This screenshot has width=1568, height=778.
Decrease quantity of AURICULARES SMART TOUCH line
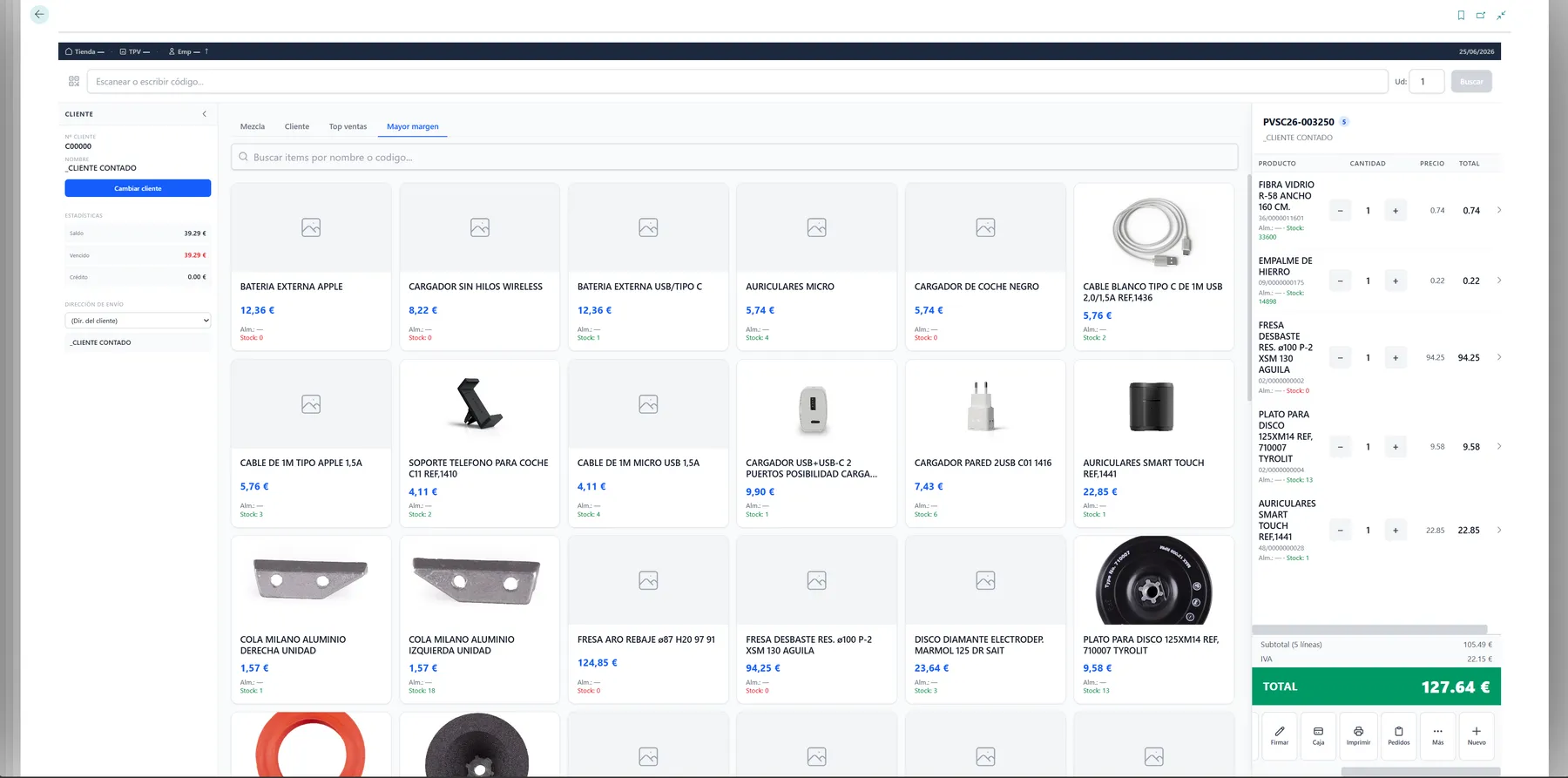1340,530
